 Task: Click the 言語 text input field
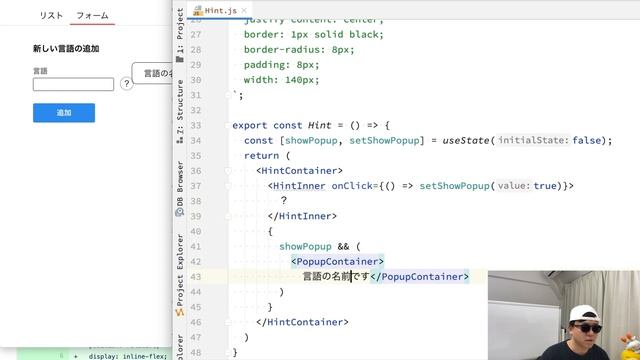[73, 84]
